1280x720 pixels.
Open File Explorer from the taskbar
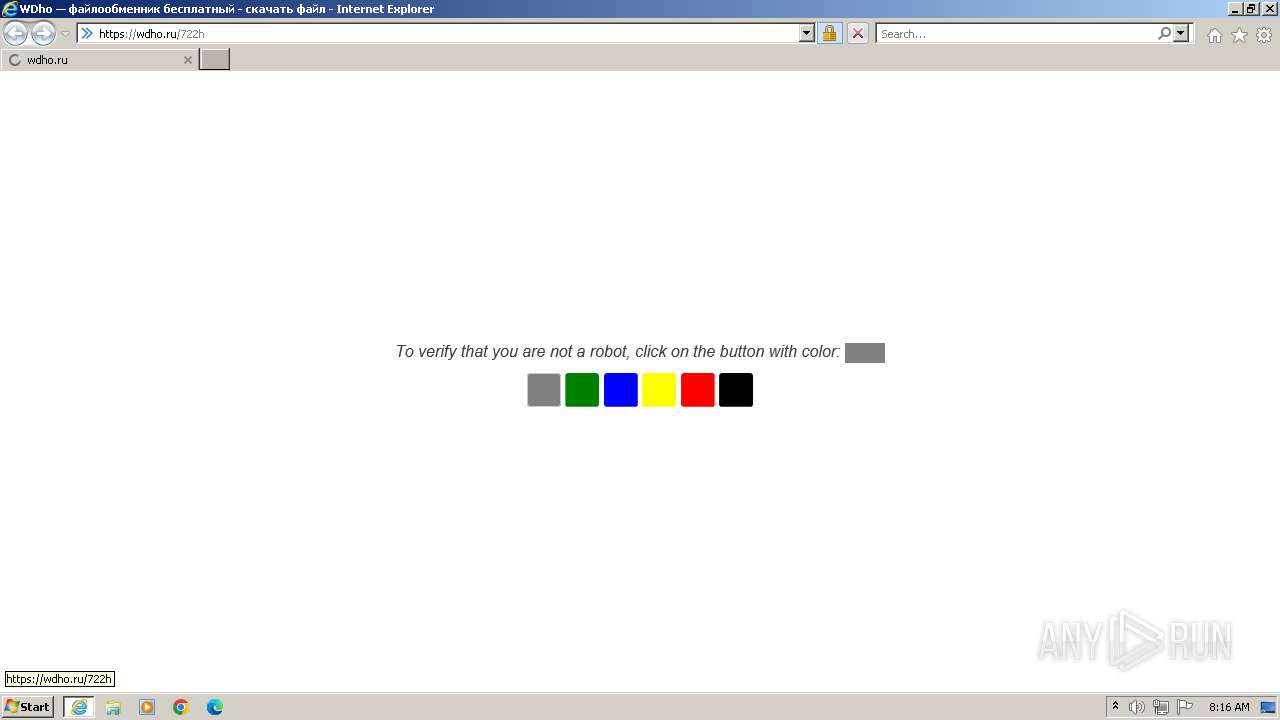[113, 707]
